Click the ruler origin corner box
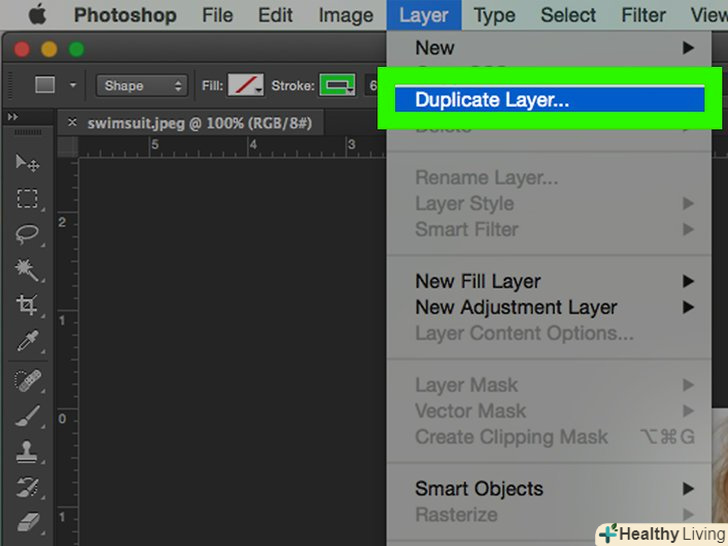 coord(68,147)
